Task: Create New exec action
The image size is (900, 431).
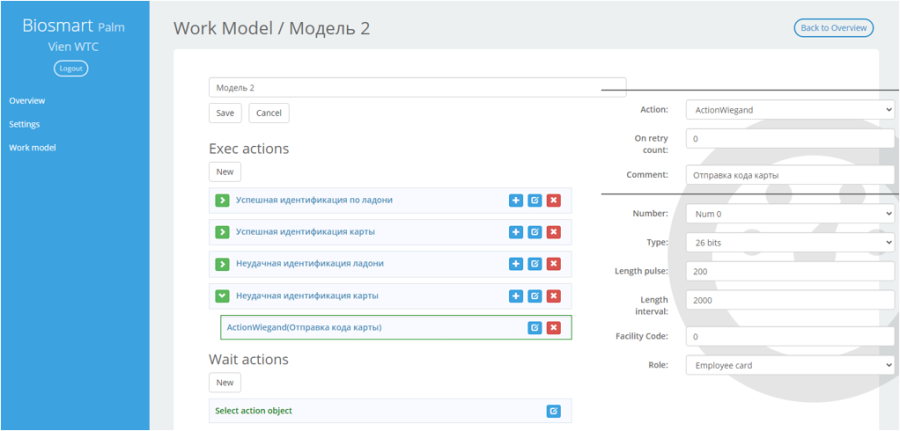Action: coord(225,172)
